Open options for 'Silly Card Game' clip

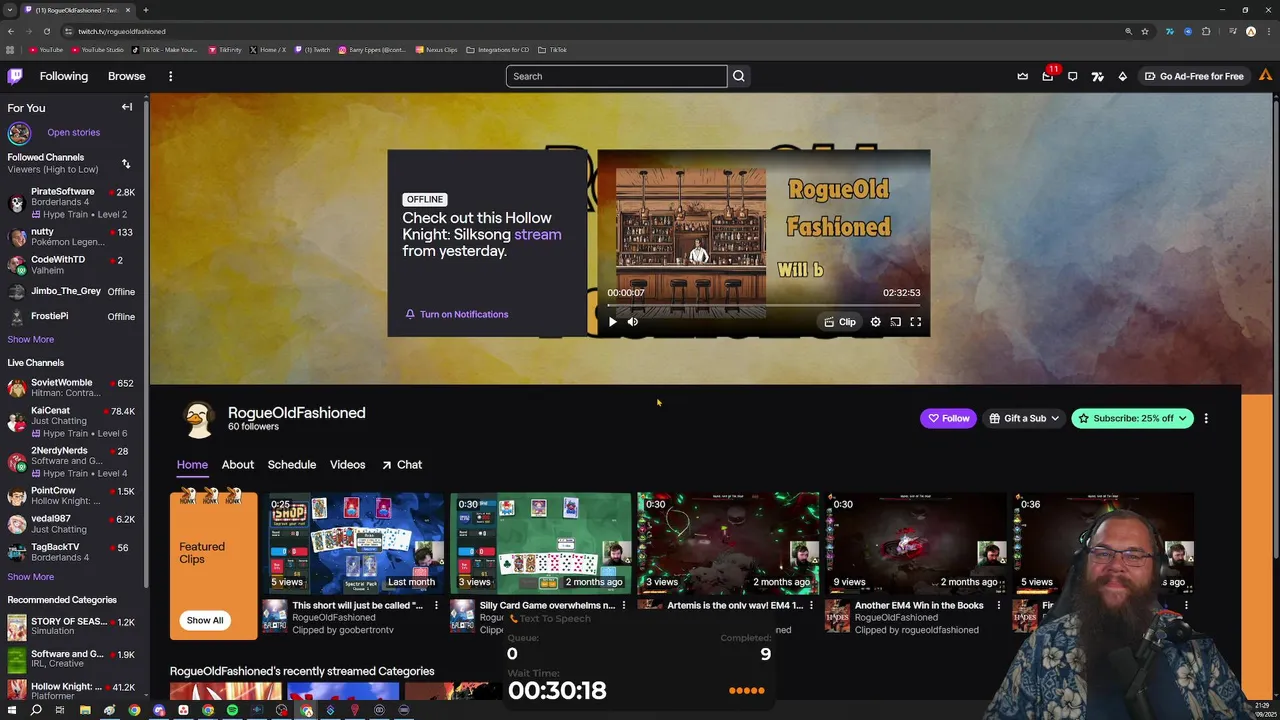coord(623,605)
